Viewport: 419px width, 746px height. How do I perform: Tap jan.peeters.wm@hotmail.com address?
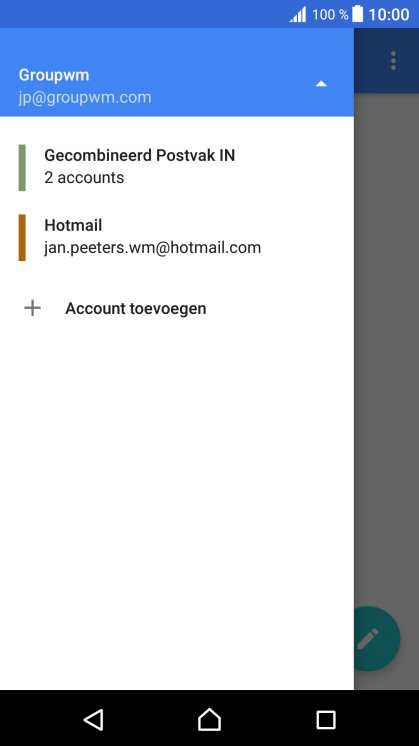tap(153, 248)
